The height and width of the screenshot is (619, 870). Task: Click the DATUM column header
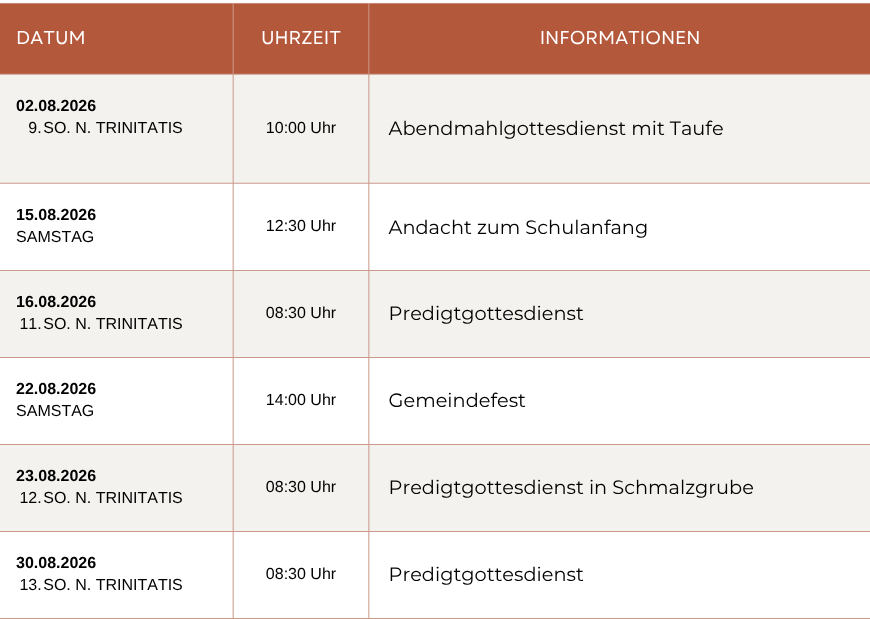(50, 38)
